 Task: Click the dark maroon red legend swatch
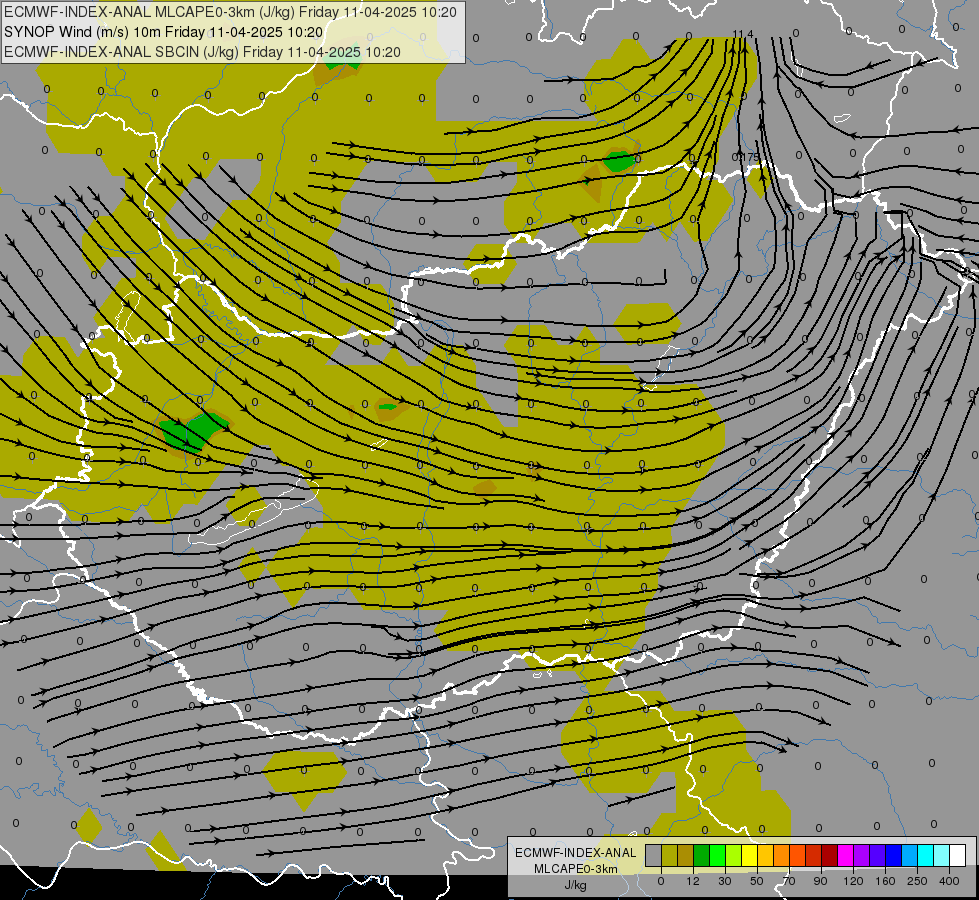click(829, 856)
